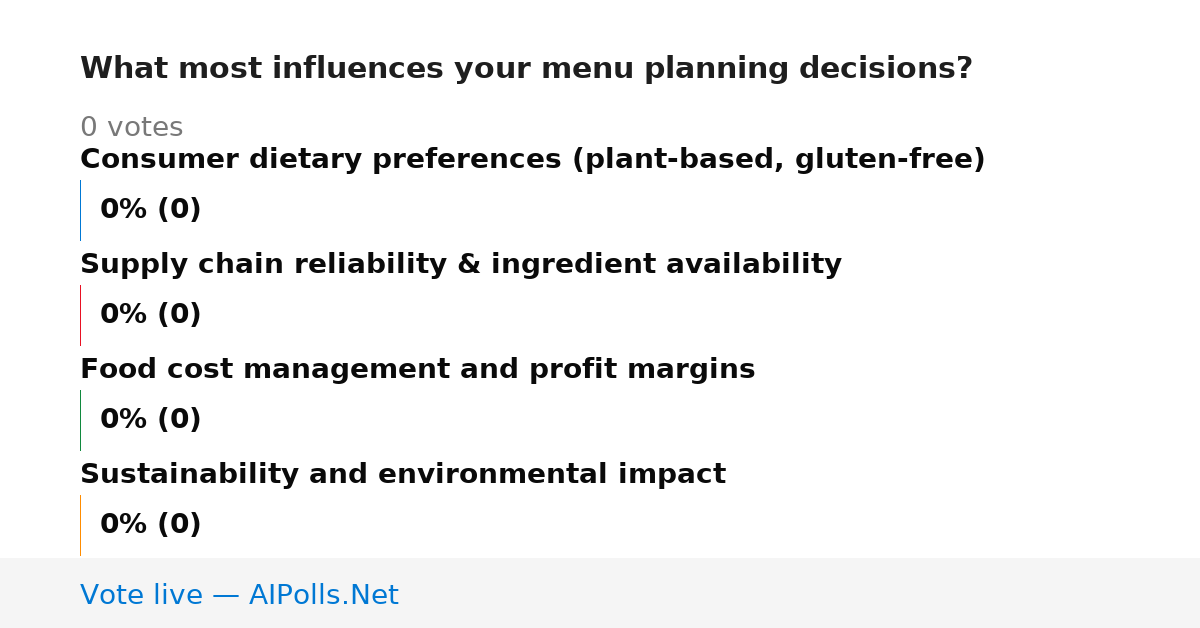The image size is (1200, 628).
Task: Click the green bar under Food cost management
Action: 80,420
